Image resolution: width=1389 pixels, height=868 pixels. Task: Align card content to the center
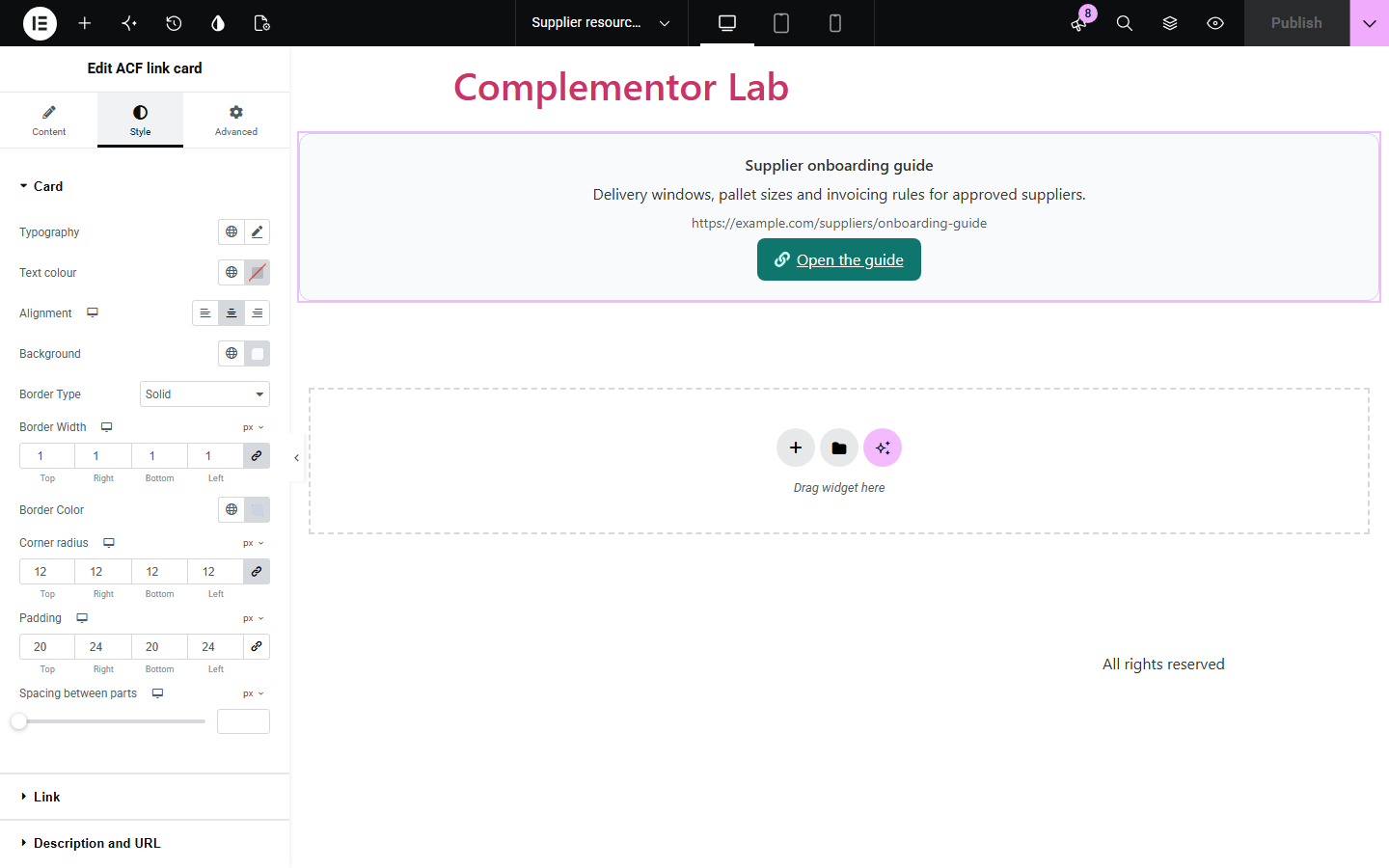pos(231,312)
